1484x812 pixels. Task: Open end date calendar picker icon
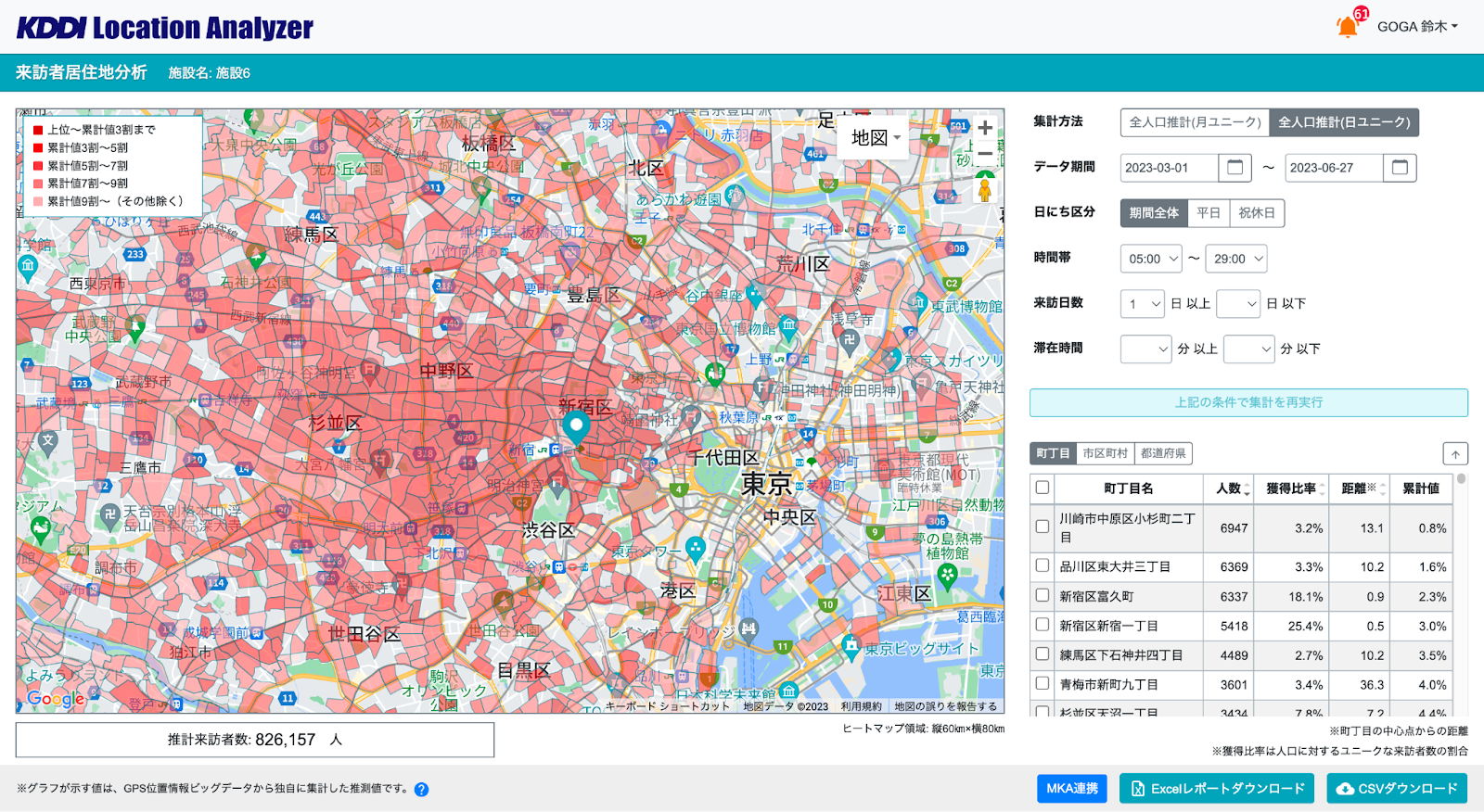(x=1400, y=167)
